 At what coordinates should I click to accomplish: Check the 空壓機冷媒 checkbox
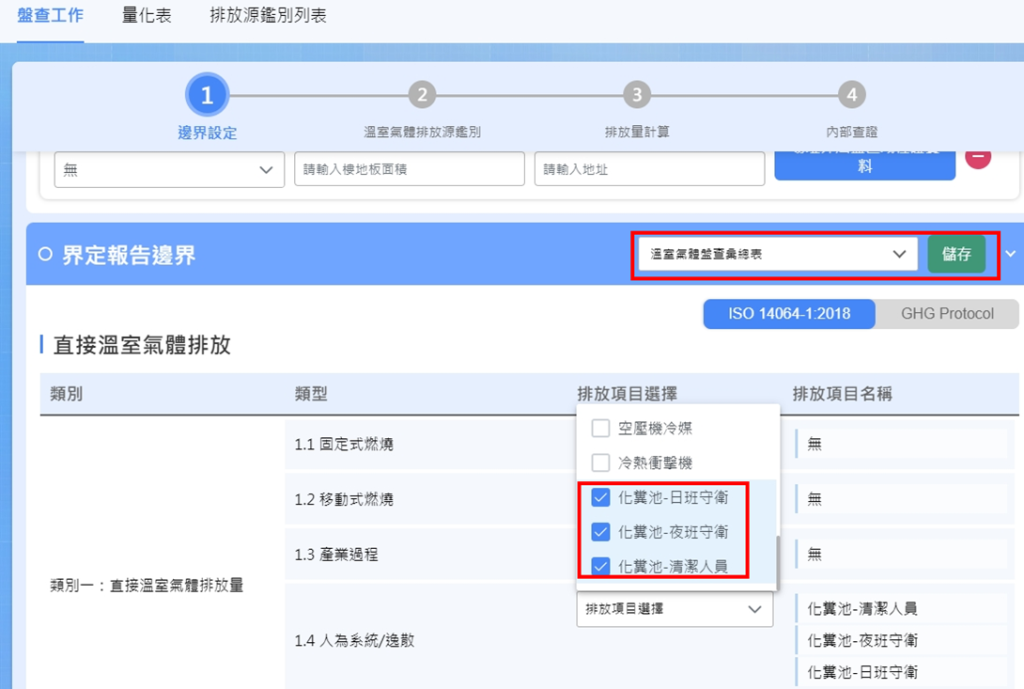tap(601, 429)
